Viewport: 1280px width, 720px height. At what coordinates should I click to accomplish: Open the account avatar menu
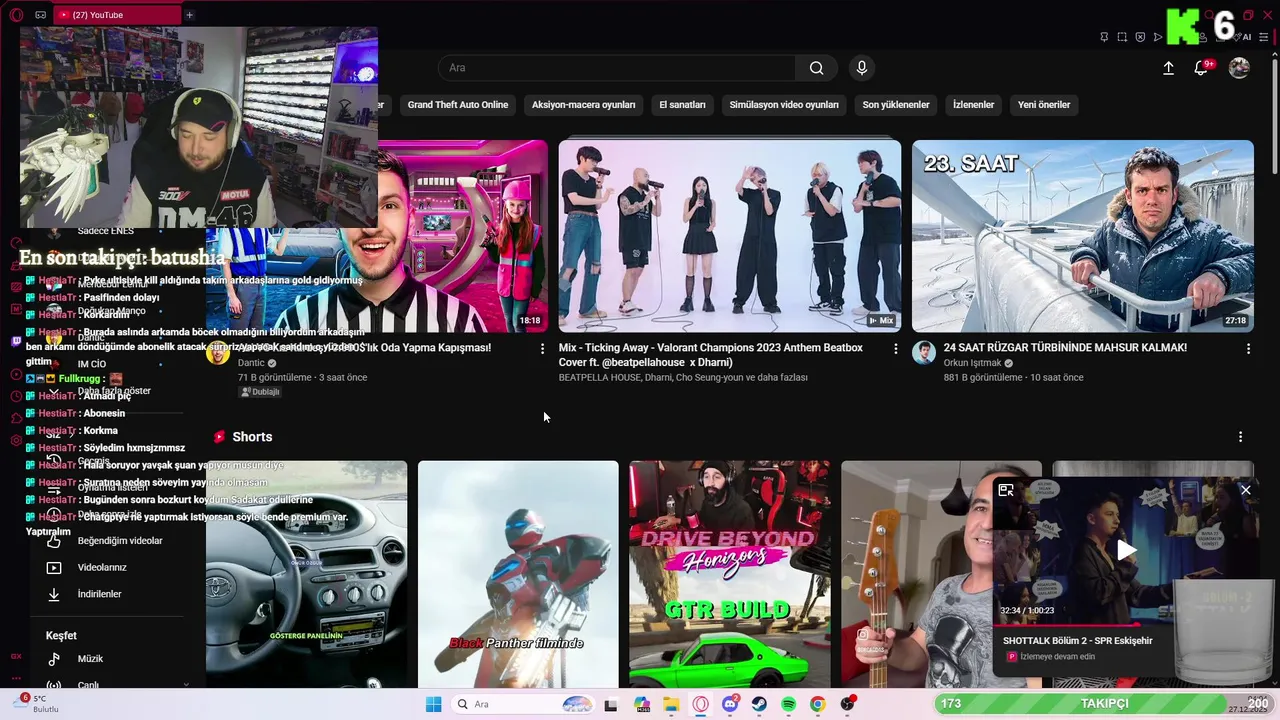[1239, 68]
